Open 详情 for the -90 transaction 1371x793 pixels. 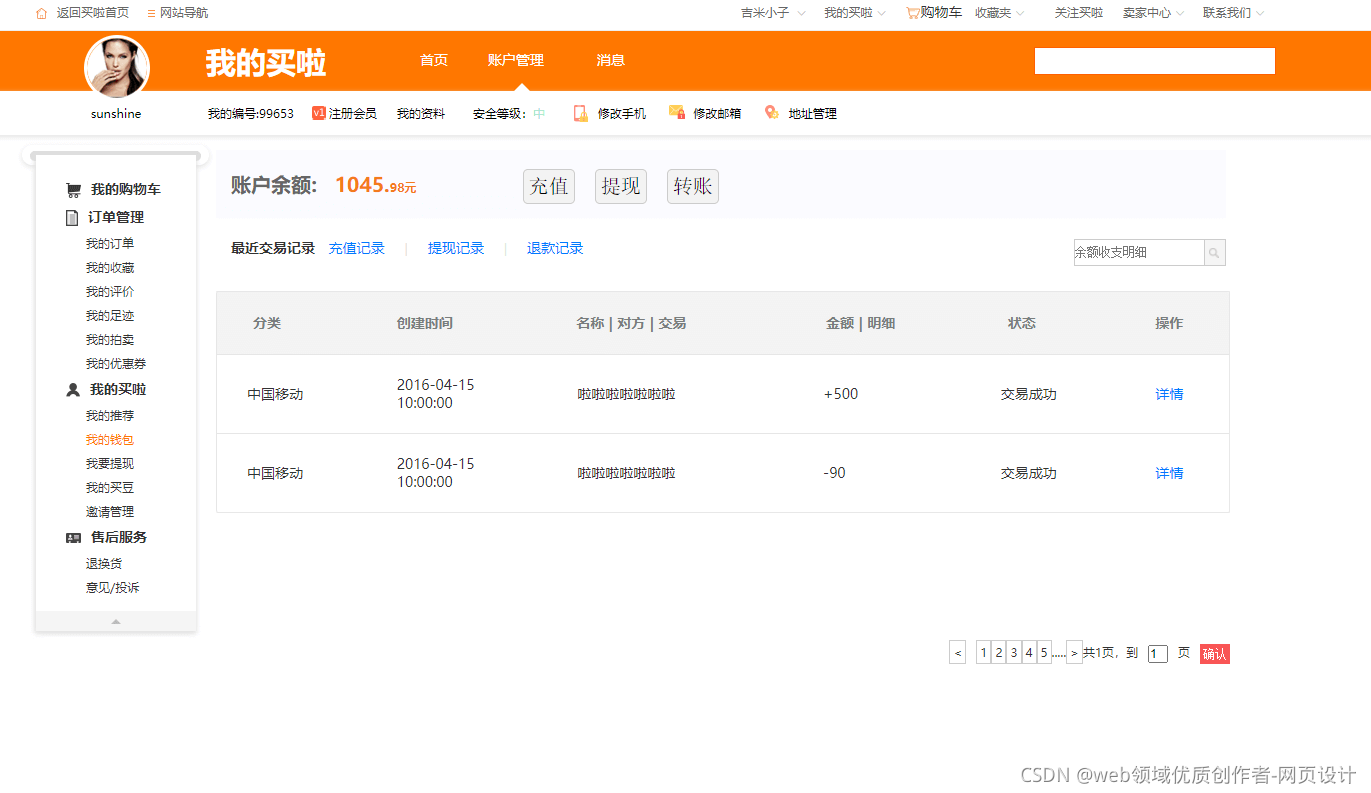click(1169, 473)
